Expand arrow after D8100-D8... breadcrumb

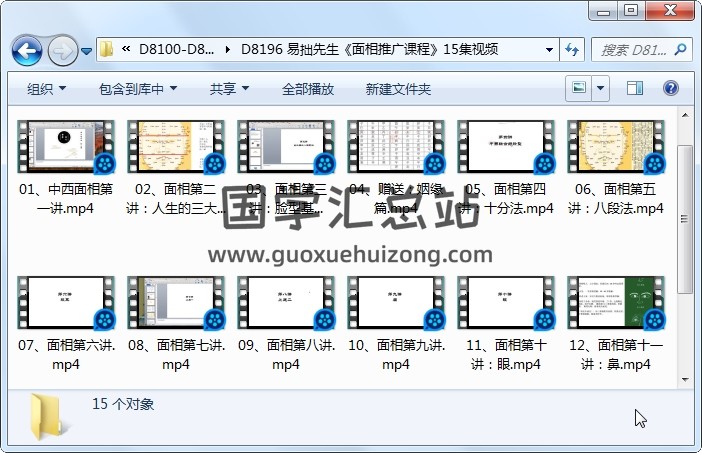tap(228, 49)
